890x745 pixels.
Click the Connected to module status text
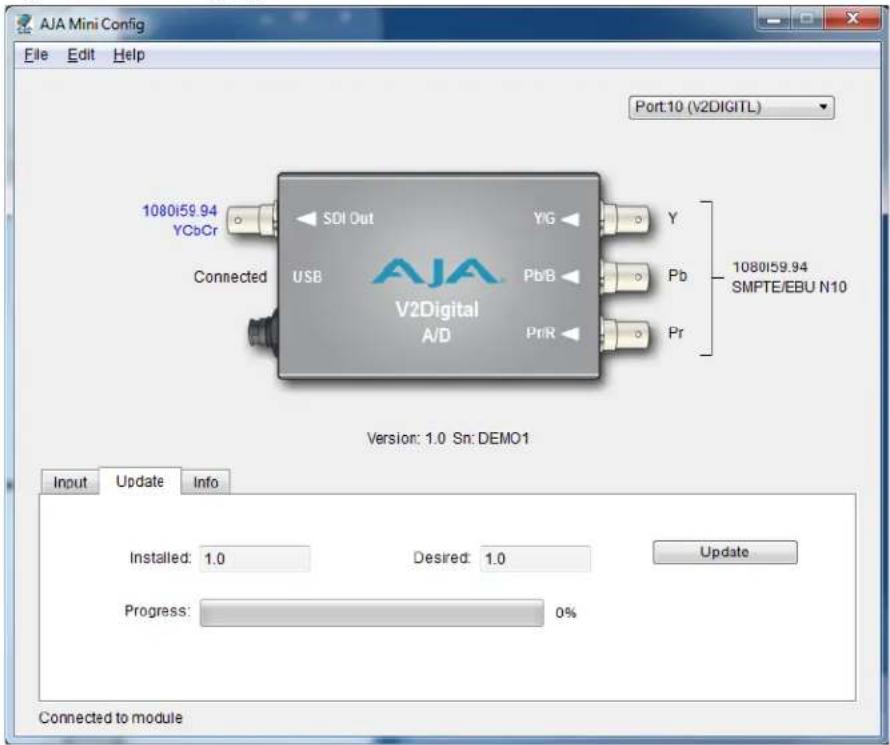click(x=111, y=718)
